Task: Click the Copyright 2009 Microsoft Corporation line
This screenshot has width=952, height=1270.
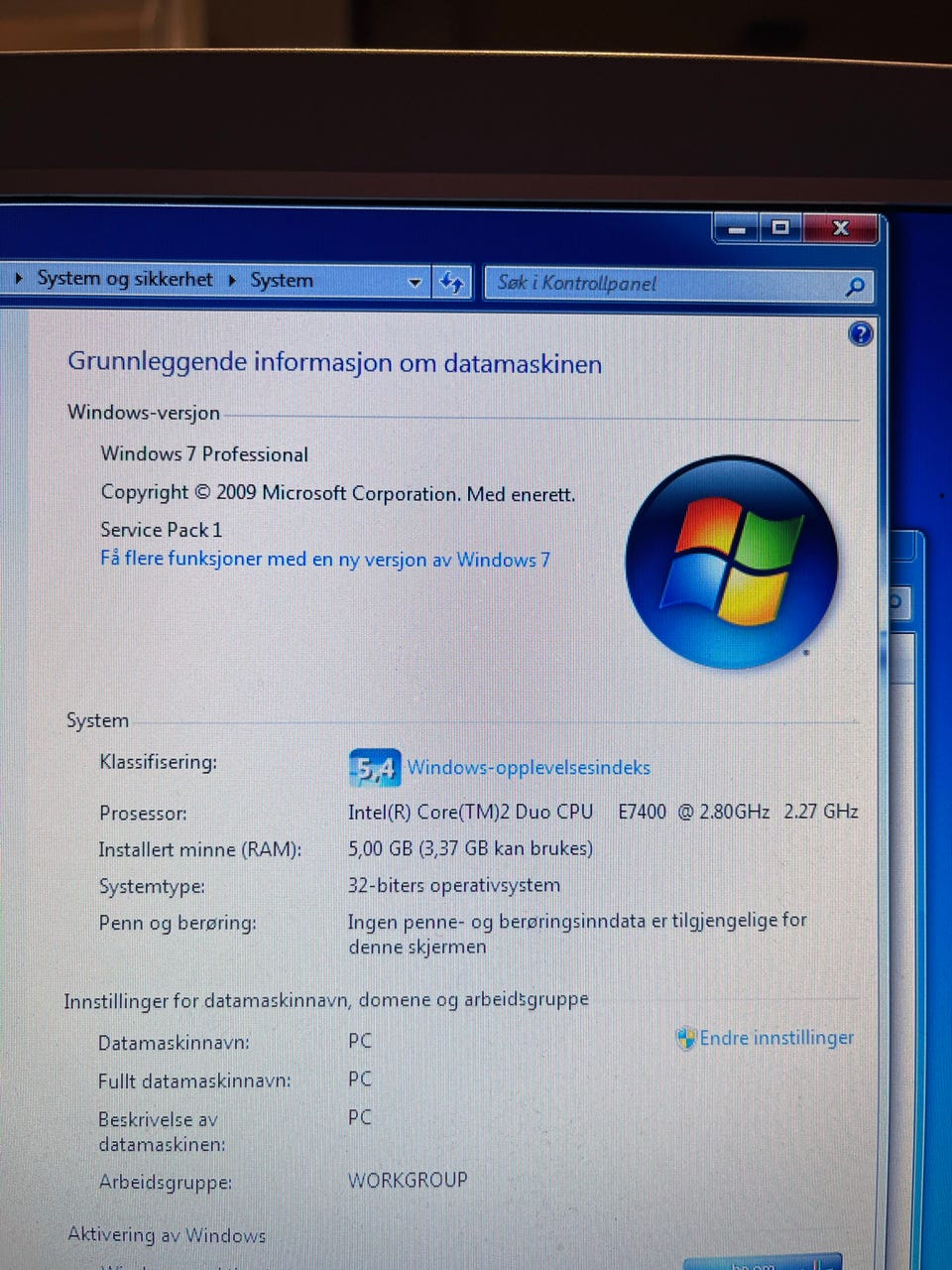Action: pos(338,493)
